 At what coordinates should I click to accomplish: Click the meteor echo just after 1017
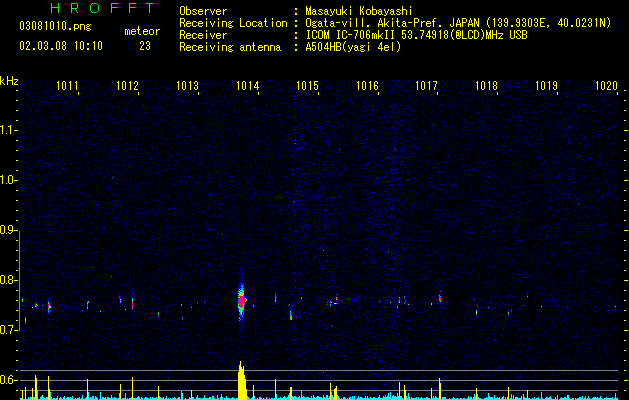[440, 298]
